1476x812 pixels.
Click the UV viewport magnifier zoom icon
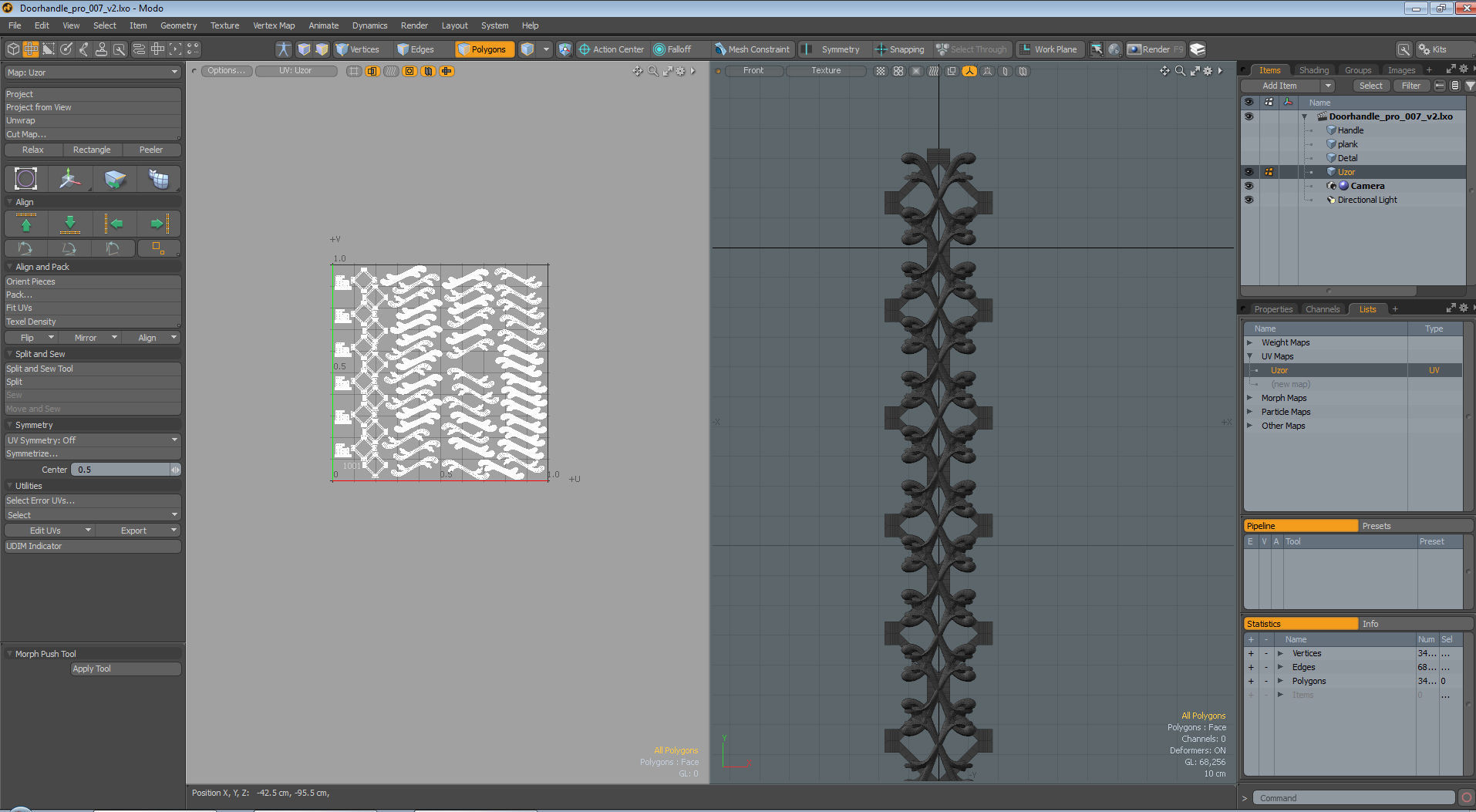coord(653,71)
